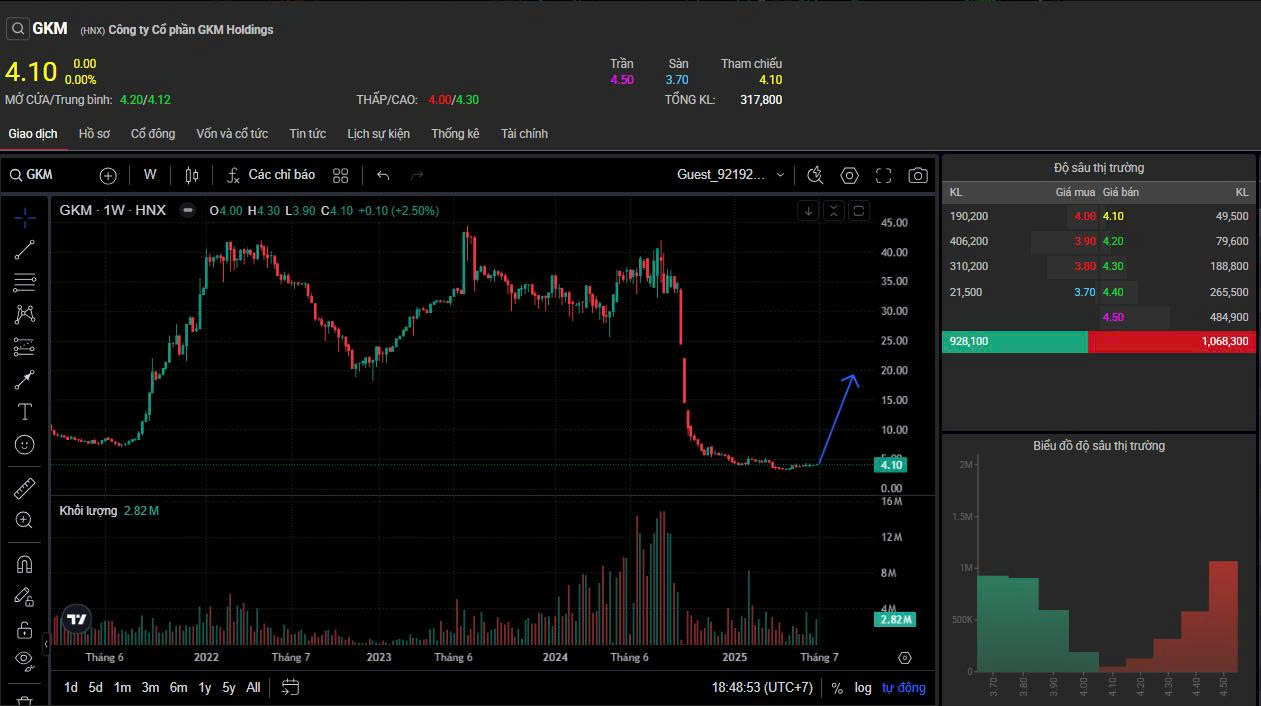Toggle lock all drawings
Screen dimensions: 1261x706
click(x=25, y=629)
